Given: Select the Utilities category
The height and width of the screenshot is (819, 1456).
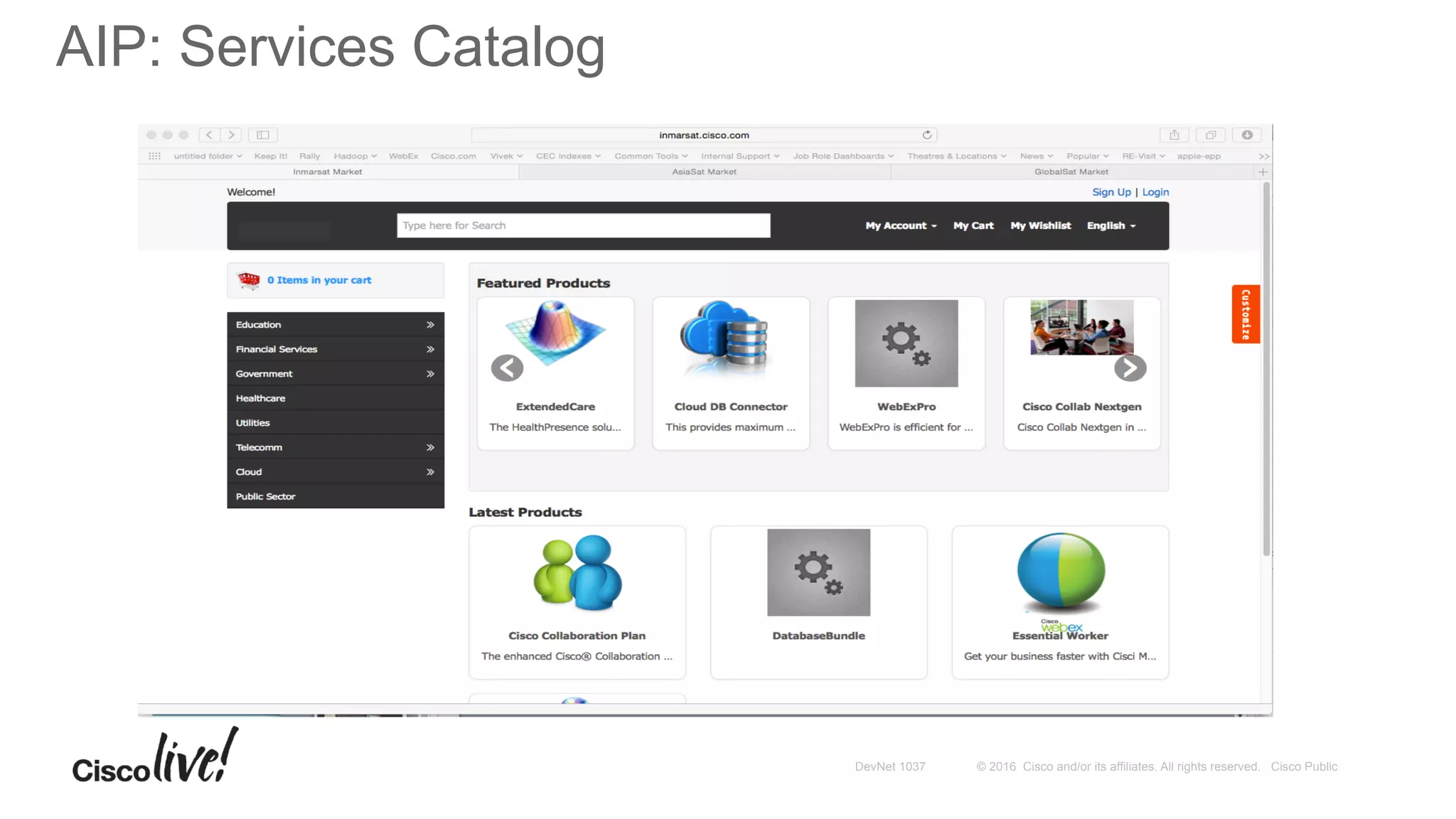Looking at the screenshot, I should (x=336, y=423).
